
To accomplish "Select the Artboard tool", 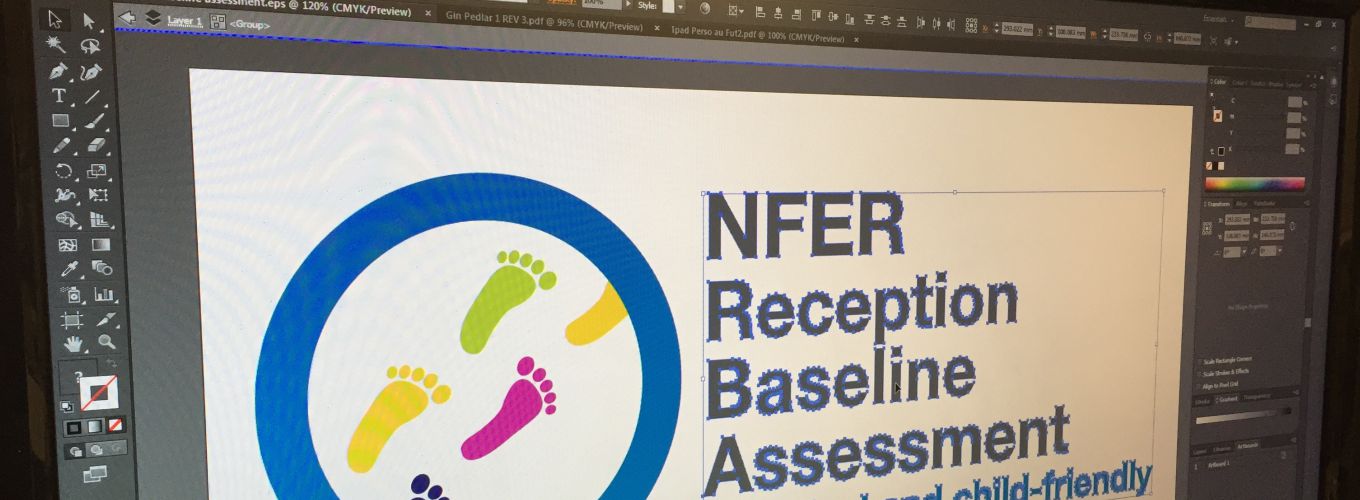I will point(72,321).
